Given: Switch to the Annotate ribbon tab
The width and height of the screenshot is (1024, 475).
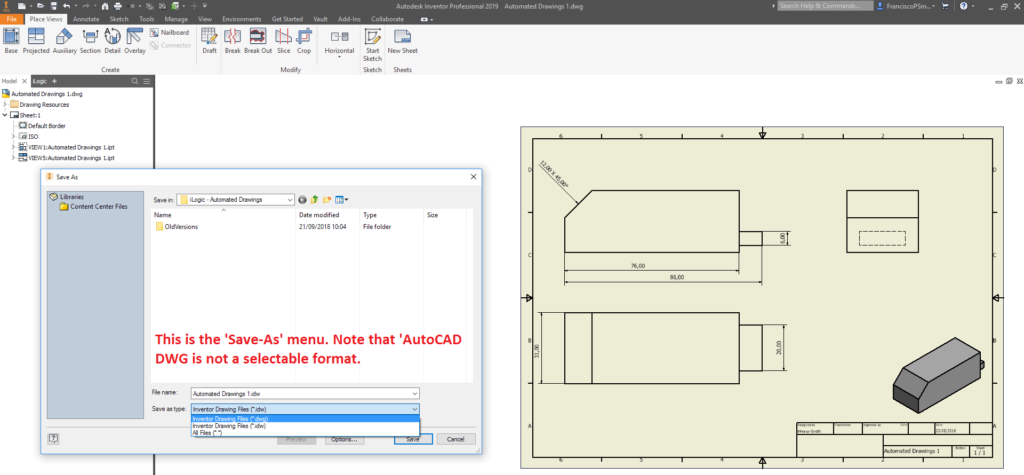Looking at the screenshot, I should pyautogui.click(x=86, y=20).
